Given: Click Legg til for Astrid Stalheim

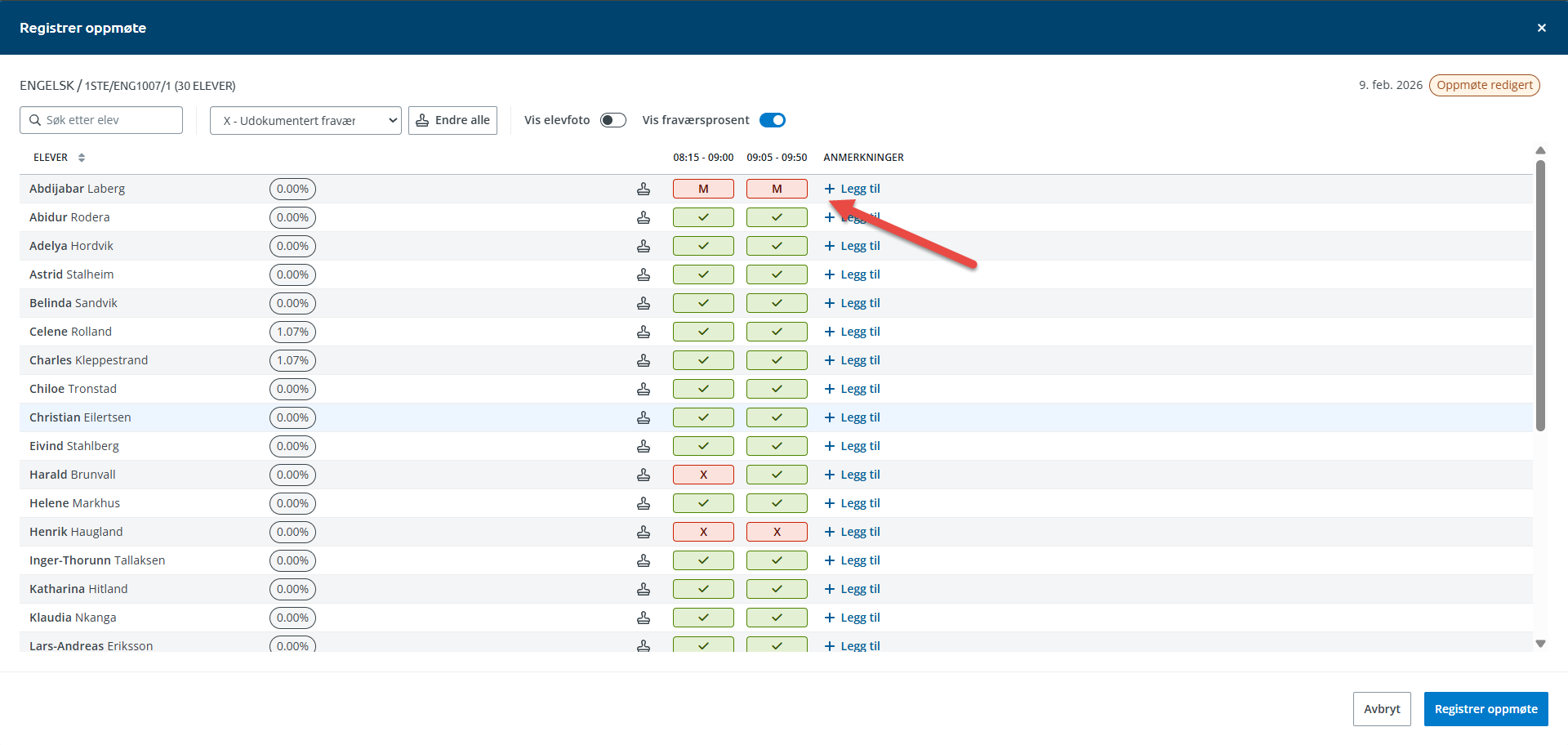Looking at the screenshot, I should [853, 274].
